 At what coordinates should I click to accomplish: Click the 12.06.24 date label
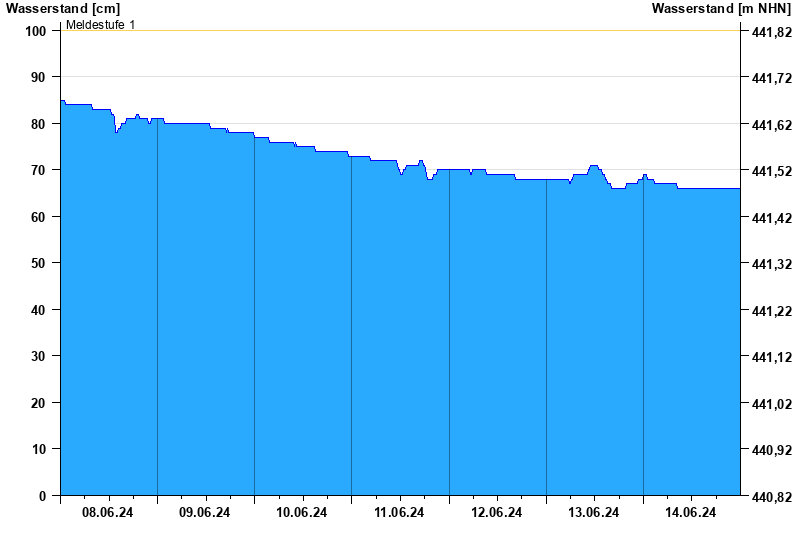click(496, 512)
